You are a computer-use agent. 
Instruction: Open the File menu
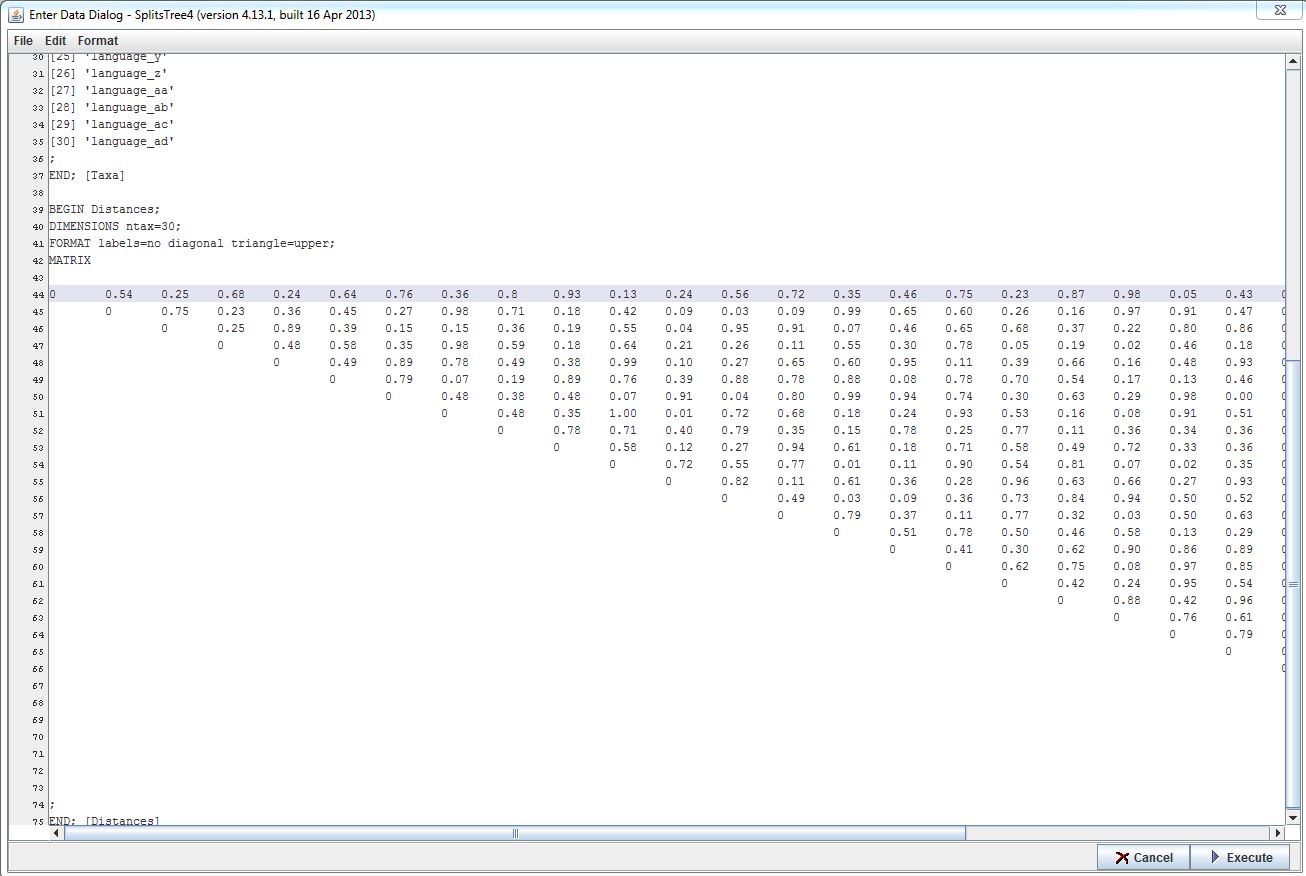coord(23,41)
